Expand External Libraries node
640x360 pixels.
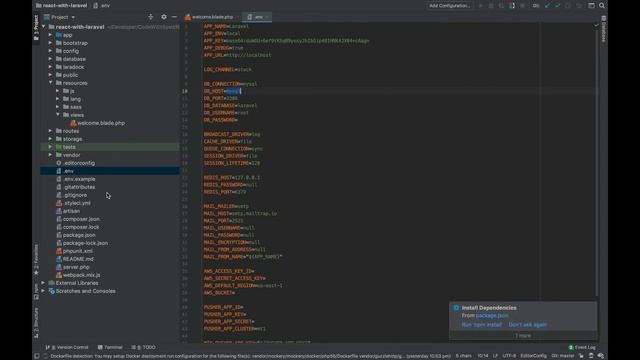[x=43, y=283]
